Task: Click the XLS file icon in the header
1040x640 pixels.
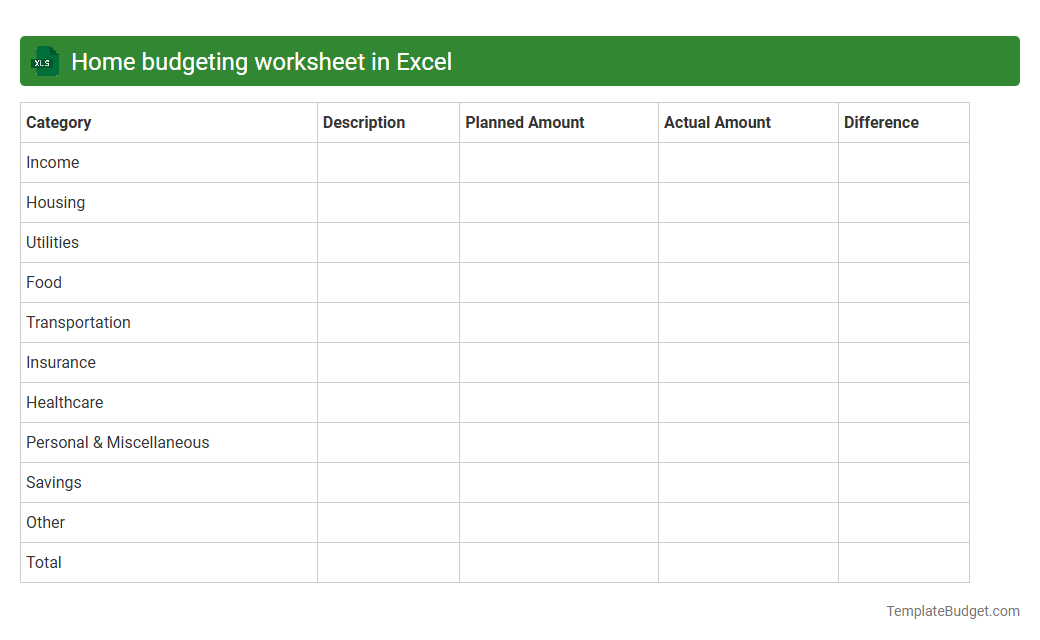Action: click(44, 61)
